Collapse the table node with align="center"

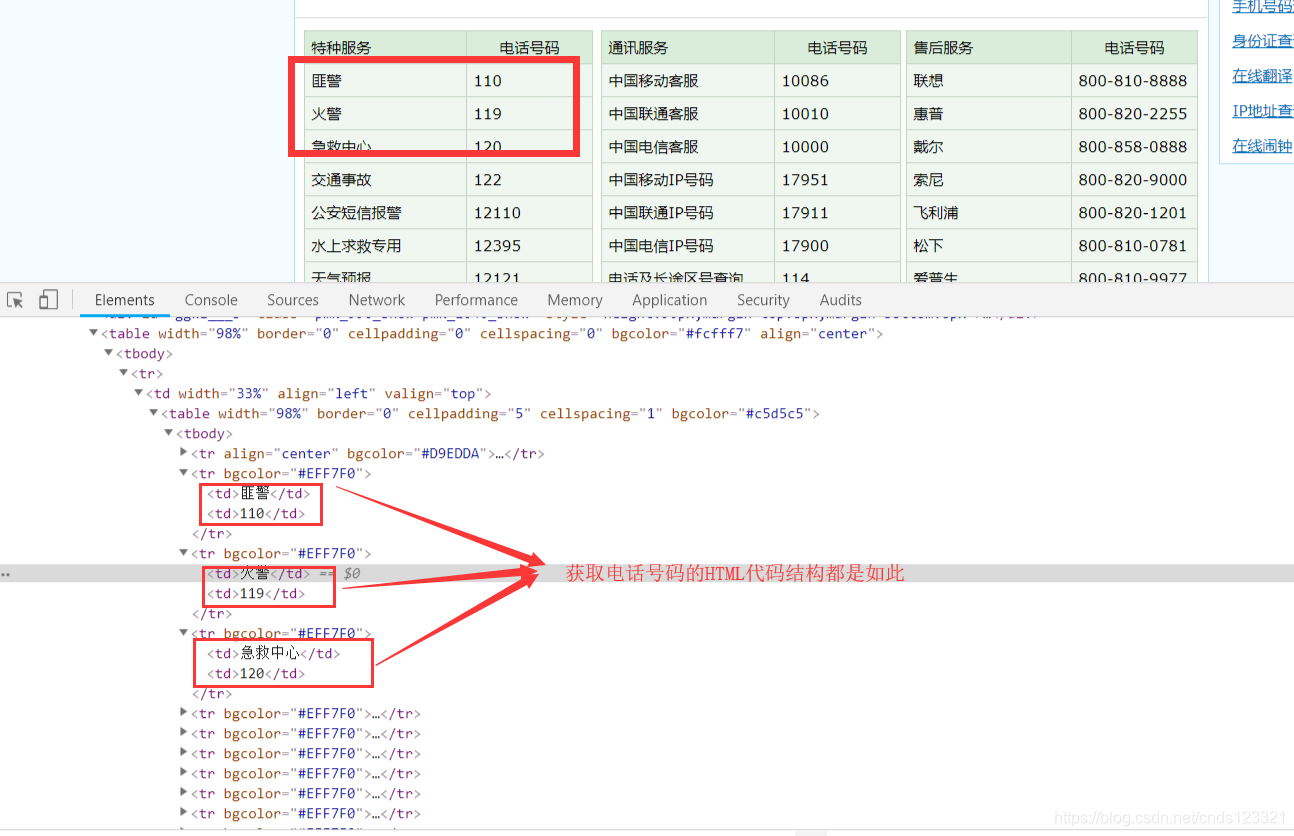pyautogui.click(x=94, y=333)
